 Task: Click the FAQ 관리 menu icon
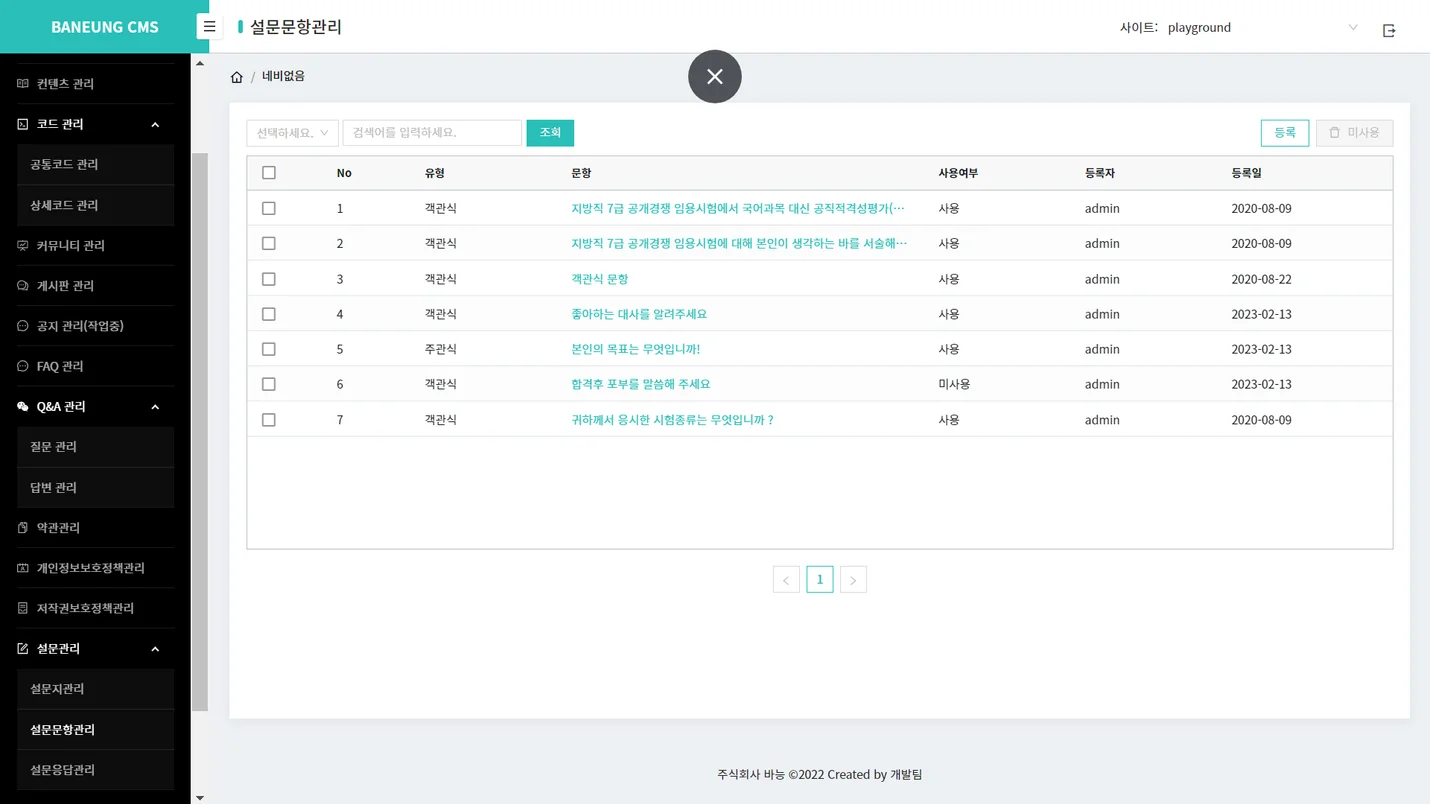click(x=23, y=366)
